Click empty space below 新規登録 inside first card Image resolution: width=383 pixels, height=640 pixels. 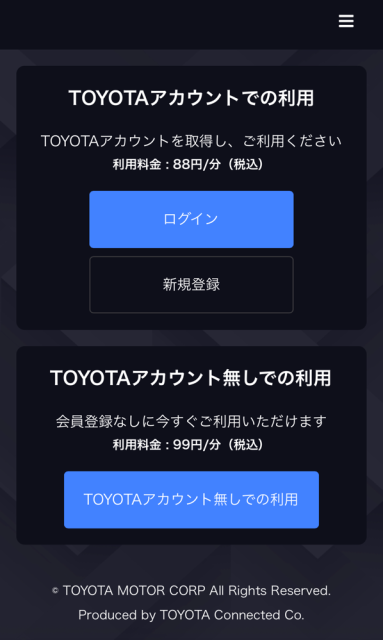tap(191, 322)
